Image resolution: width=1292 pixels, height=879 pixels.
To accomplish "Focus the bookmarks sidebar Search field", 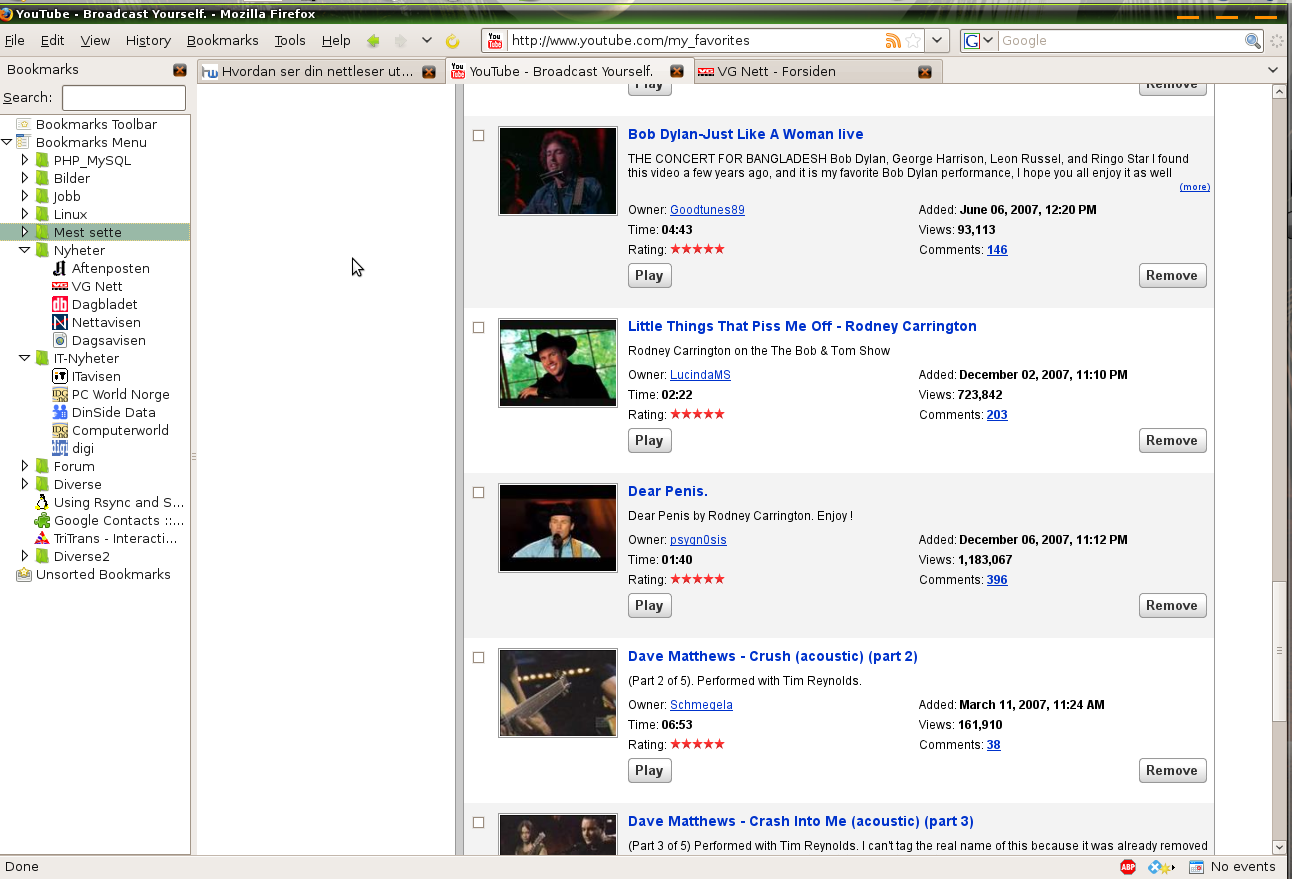I will click(x=124, y=98).
